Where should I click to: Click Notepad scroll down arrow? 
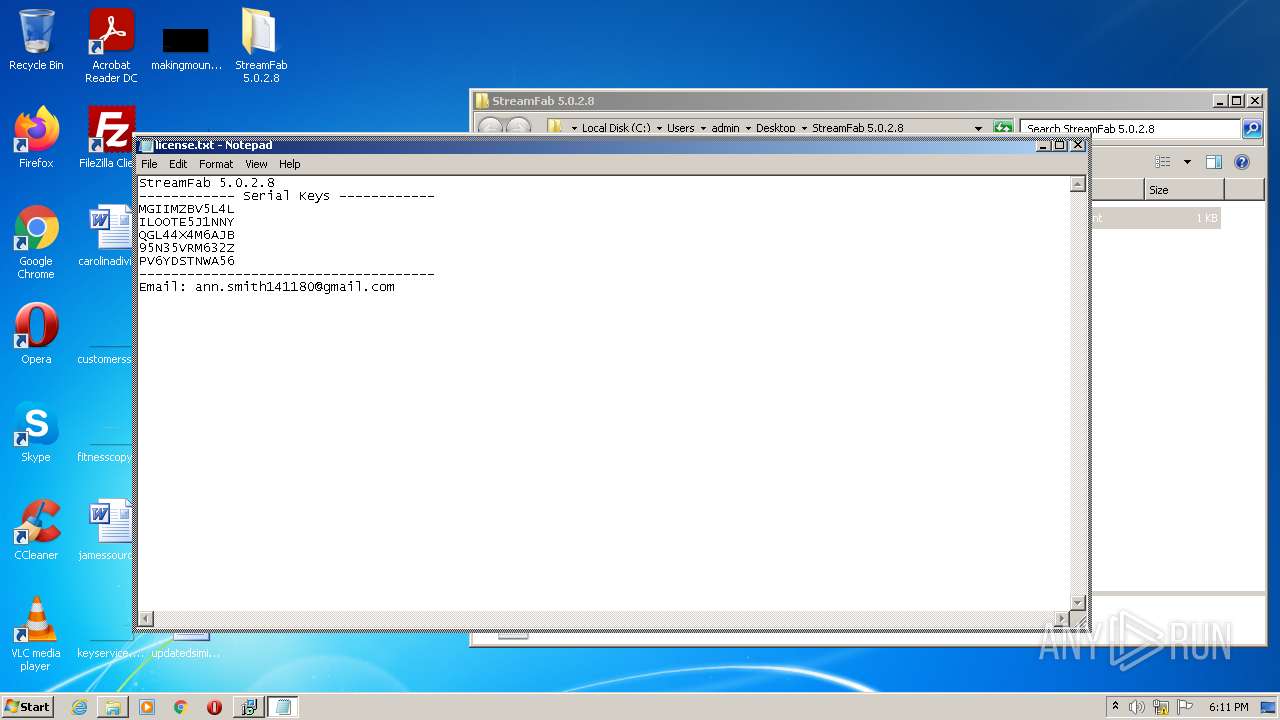point(1077,602)
